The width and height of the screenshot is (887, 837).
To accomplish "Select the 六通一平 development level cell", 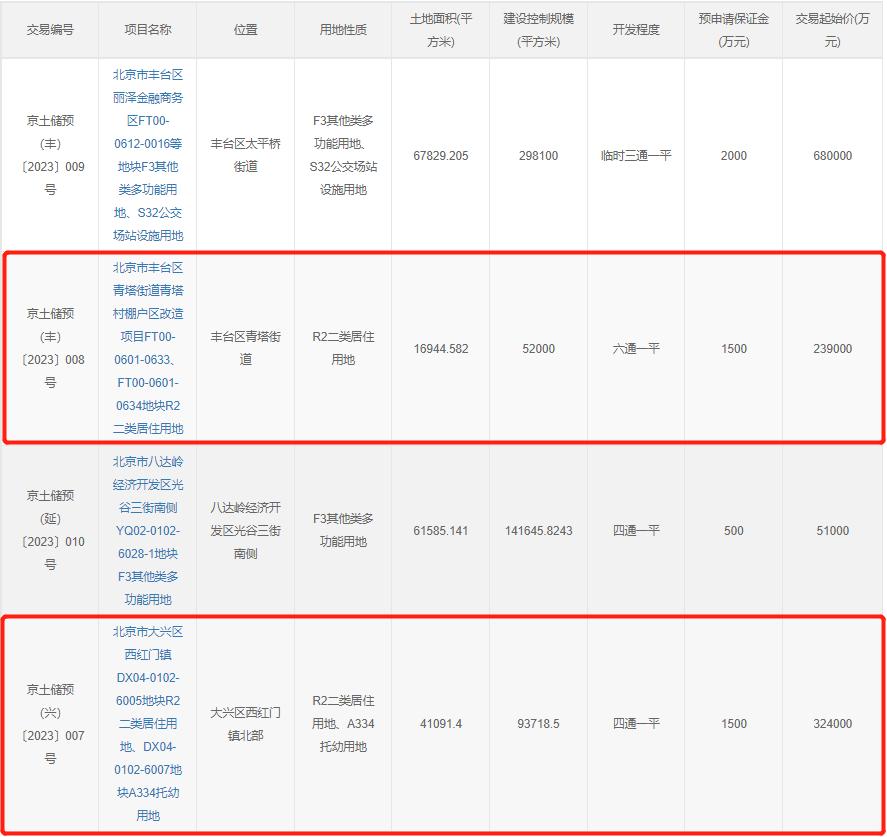I will click(636, 349).
